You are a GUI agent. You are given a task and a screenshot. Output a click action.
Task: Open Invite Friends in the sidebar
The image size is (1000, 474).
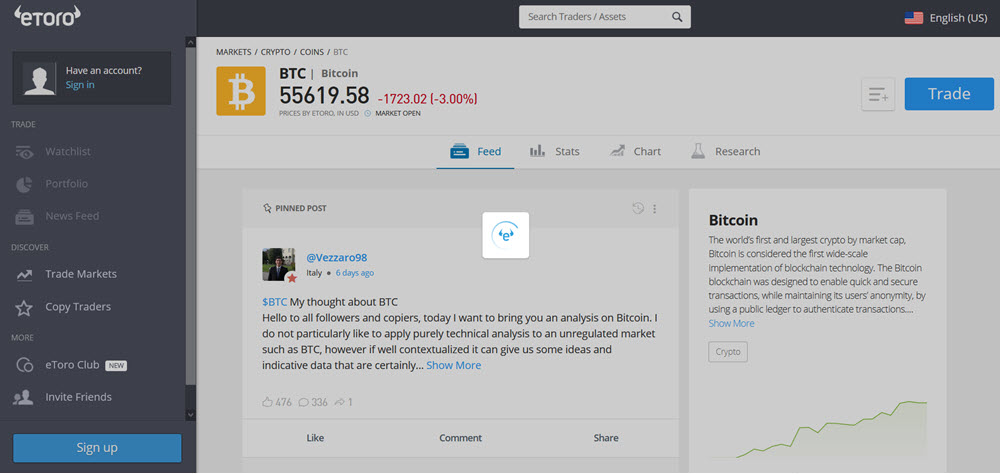click(78, 397)
